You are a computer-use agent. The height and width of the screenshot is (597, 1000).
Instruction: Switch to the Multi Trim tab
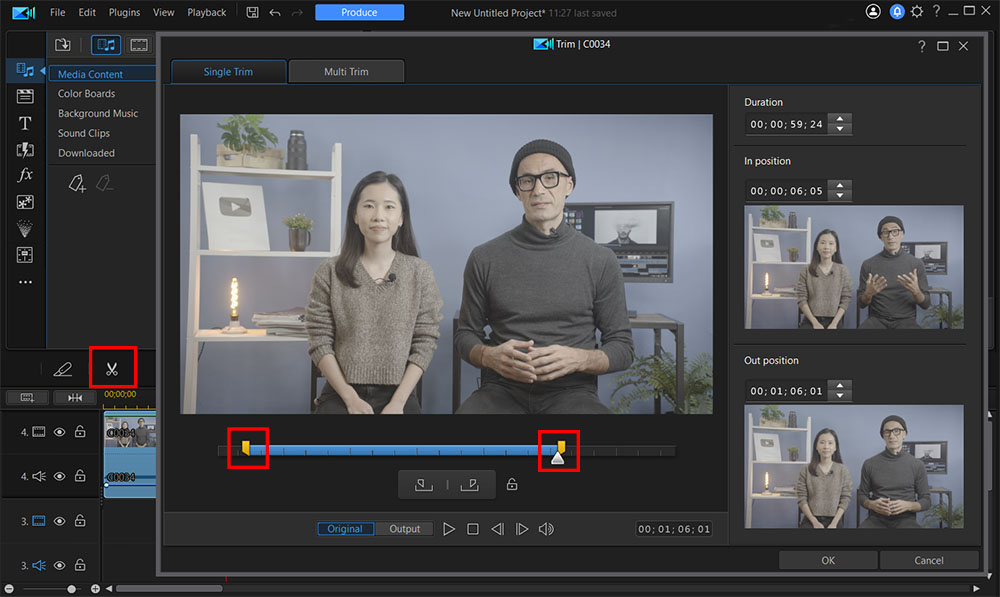[x=346, y=72]
